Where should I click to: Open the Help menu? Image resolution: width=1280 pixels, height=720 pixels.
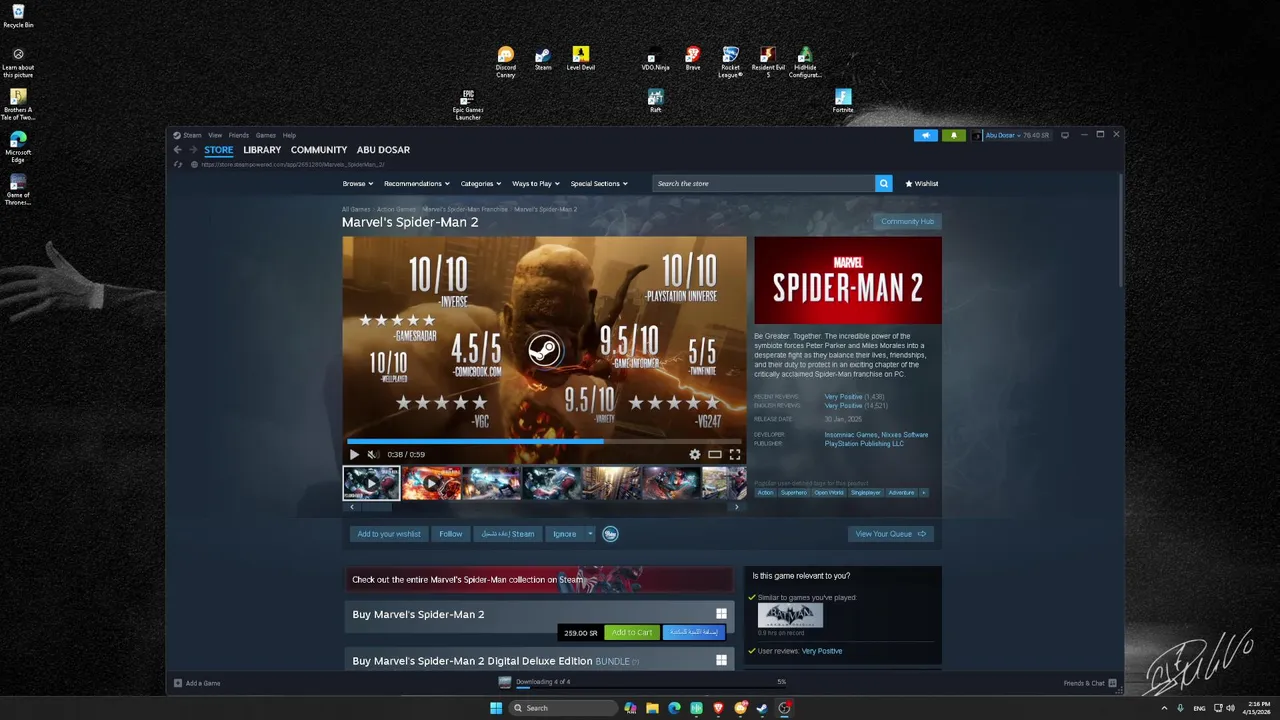tap(289, 135)
